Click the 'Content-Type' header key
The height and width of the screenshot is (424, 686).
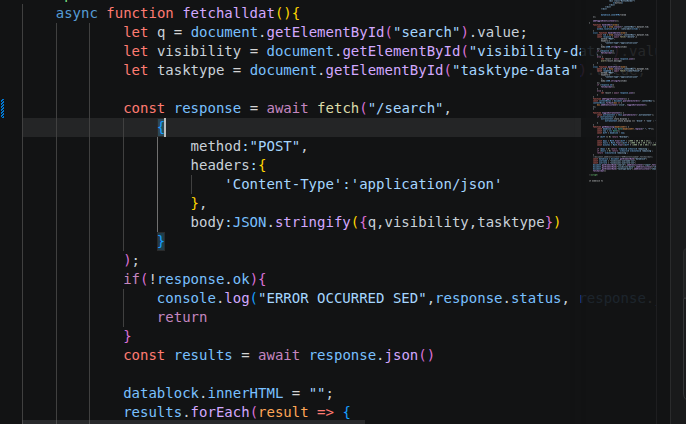click(283, 184)
